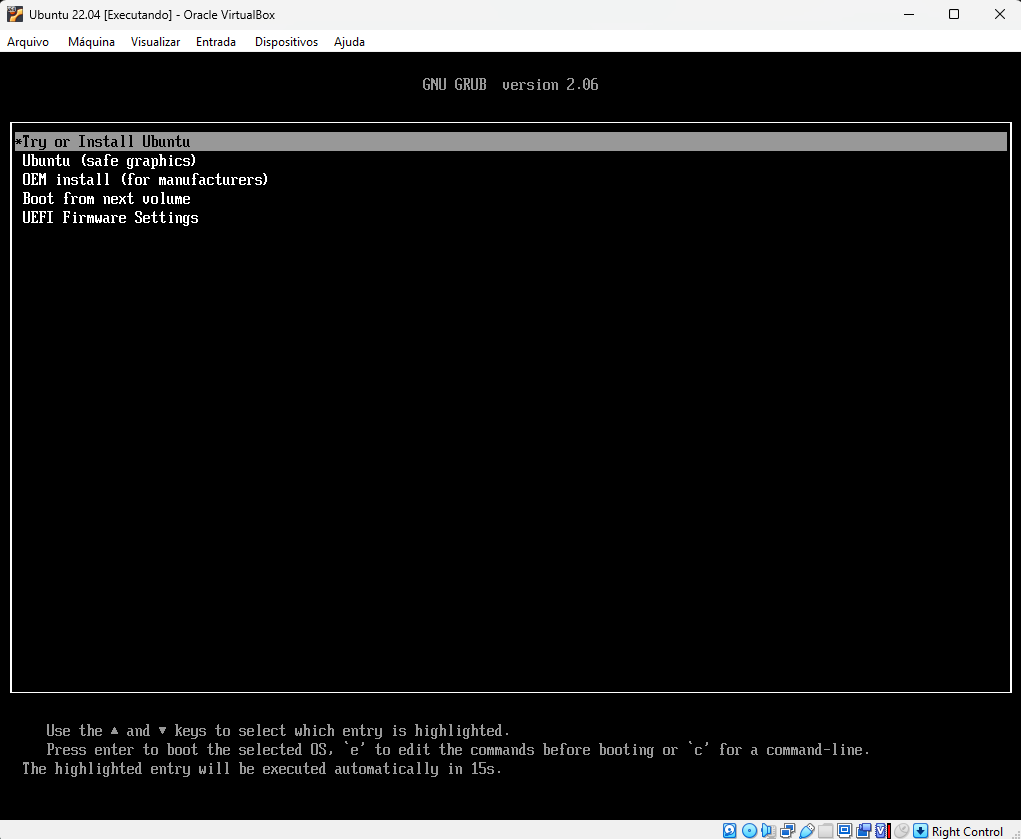This screenshot has height=839, width=1021.
Task: Open the Dispositivos menu
Action: coord(286,42)
